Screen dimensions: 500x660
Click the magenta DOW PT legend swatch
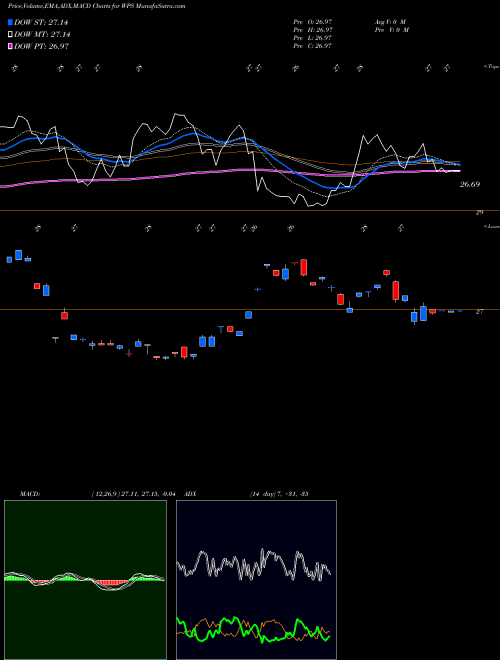(x=11, y=46)
